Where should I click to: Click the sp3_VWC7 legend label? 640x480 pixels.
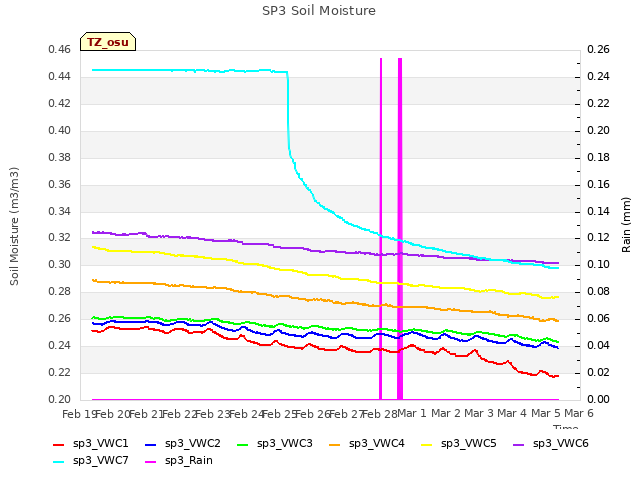click(x=100, y=460)
